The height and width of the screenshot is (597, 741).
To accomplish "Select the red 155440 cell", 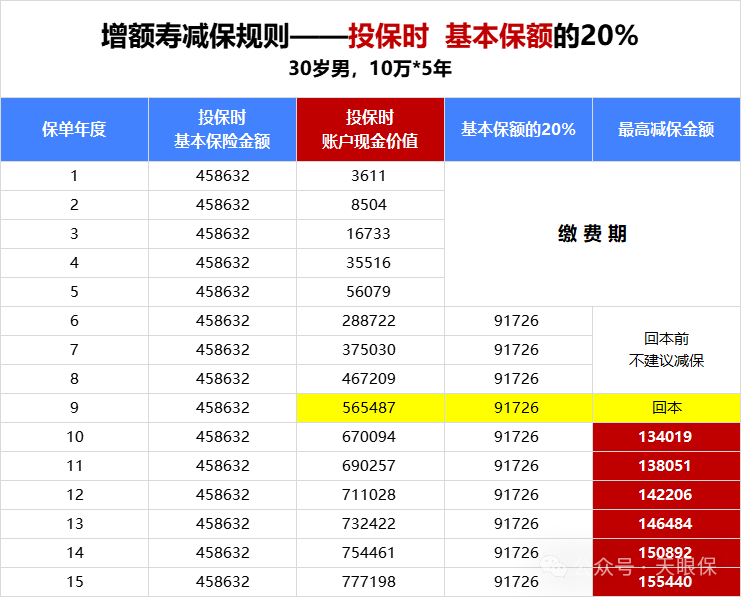I will pos(666,581).
